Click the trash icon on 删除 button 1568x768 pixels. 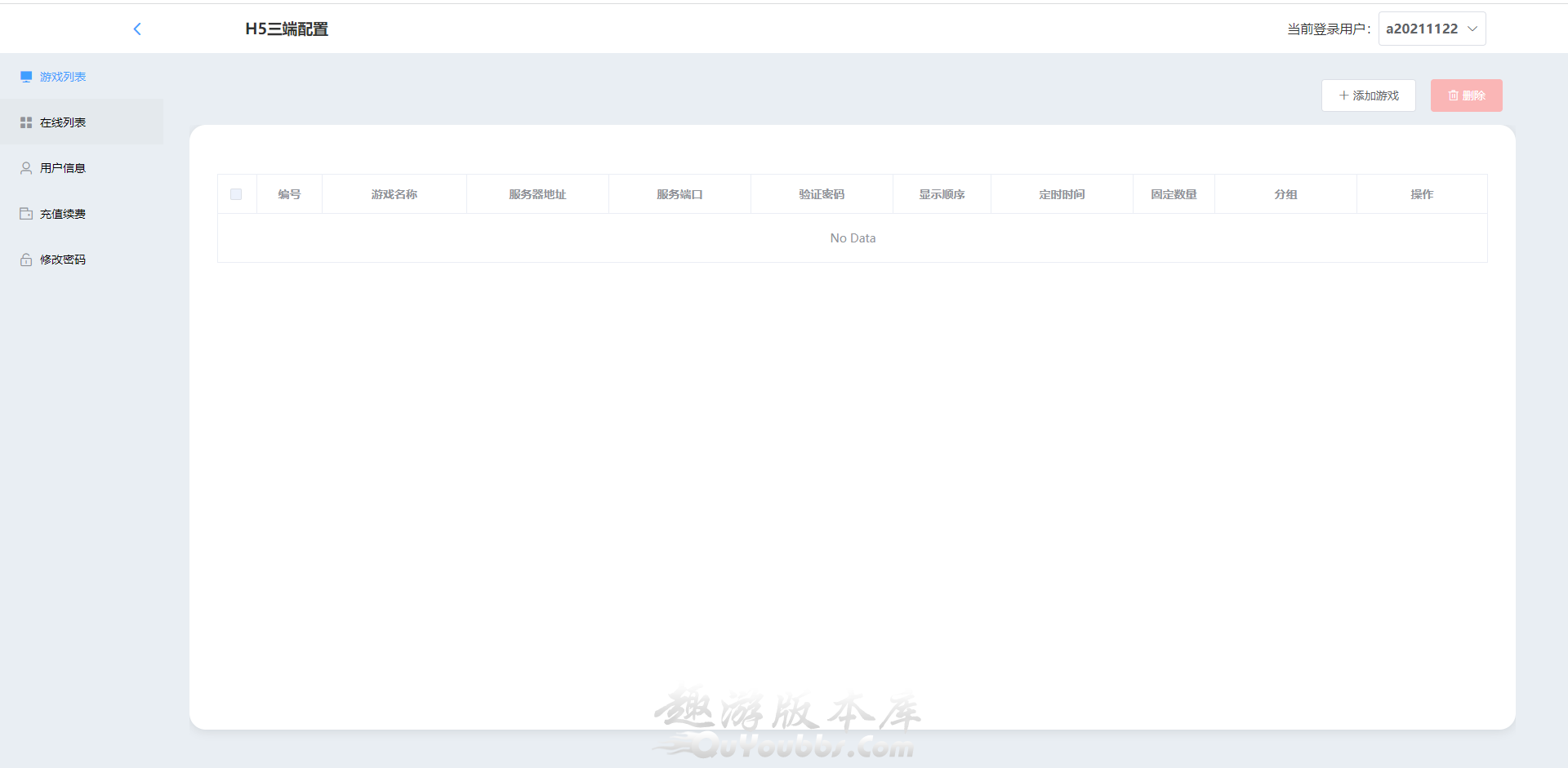click(x=1453, y=95)
